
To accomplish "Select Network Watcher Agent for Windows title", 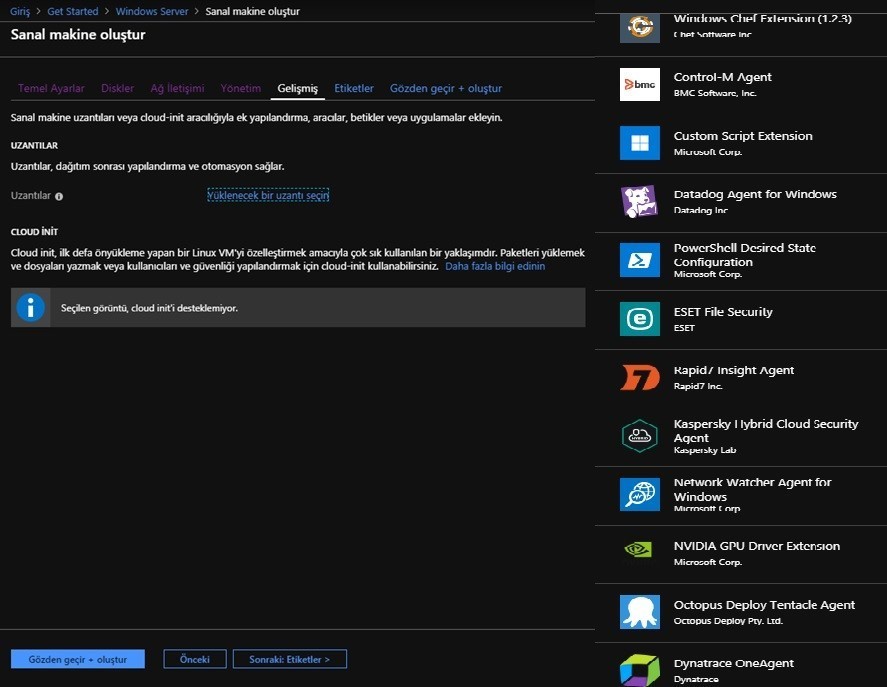I will tap(752, 490).
